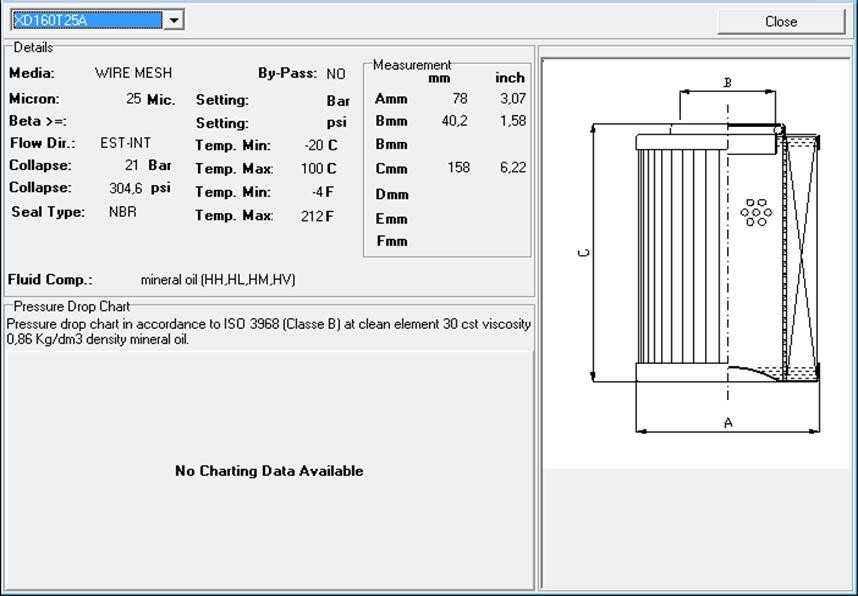
Task: Select the EST-INT flow direction value
Action: 125,143
